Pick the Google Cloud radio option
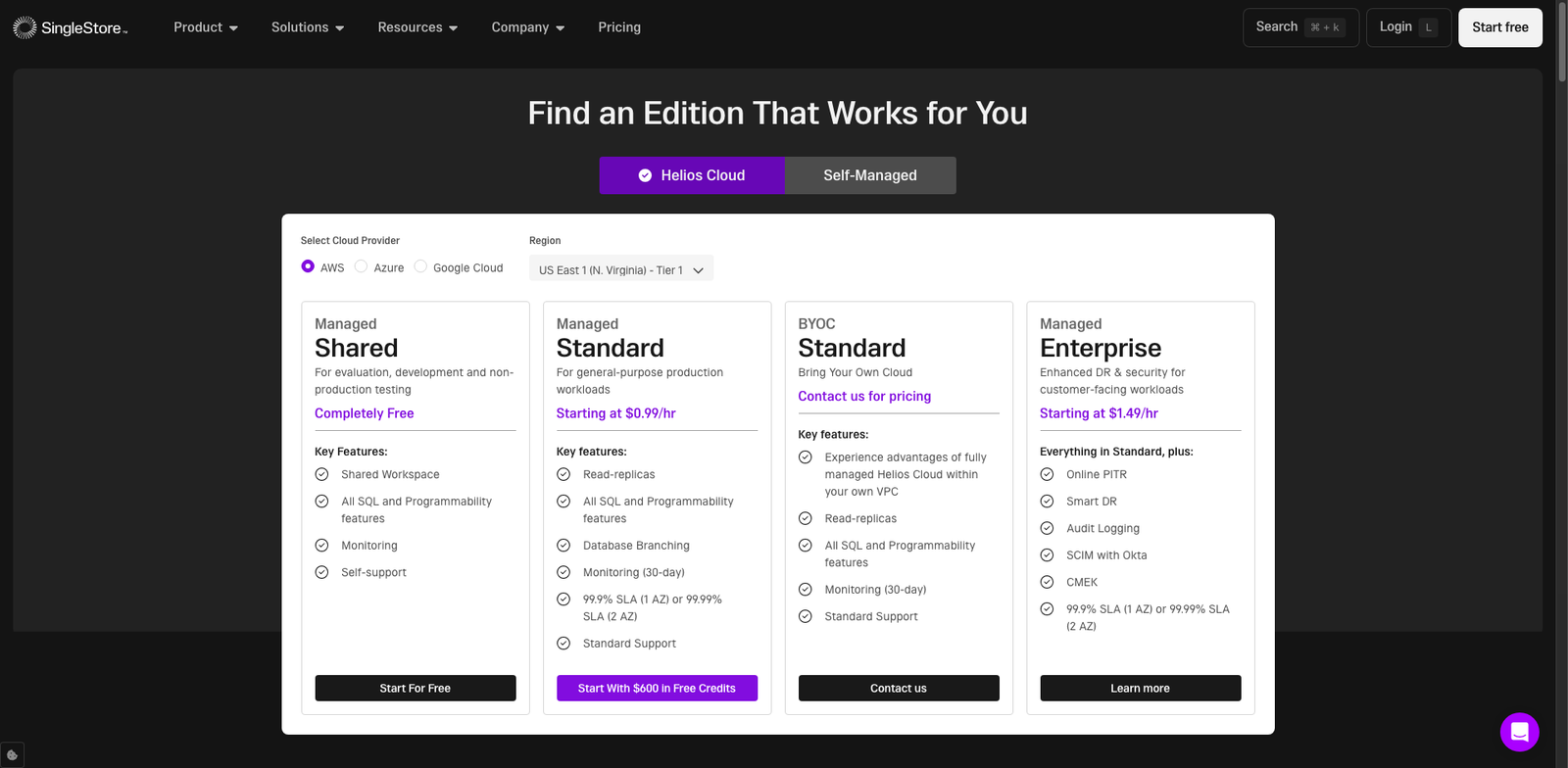This screenshot has width=1568, height=768. pos(420,266)
